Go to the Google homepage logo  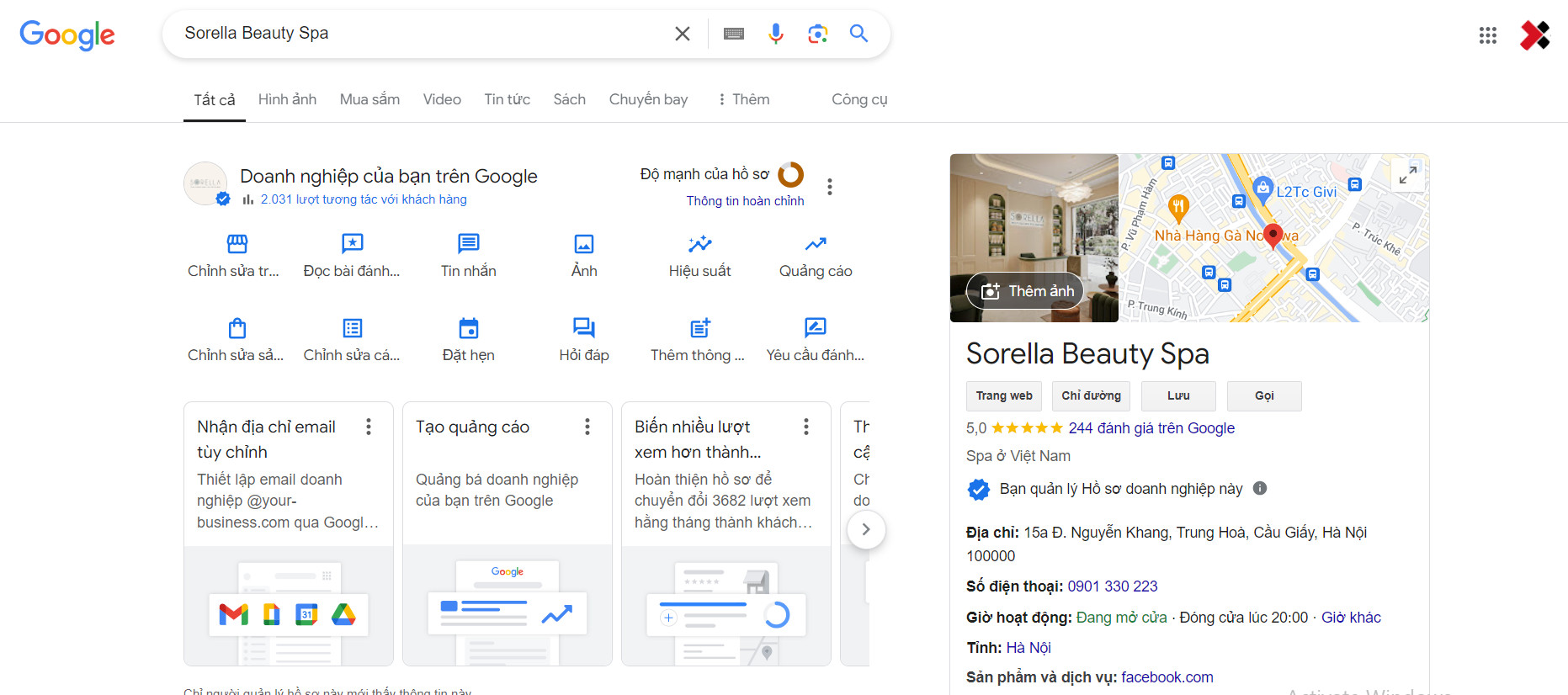(67, 35)
